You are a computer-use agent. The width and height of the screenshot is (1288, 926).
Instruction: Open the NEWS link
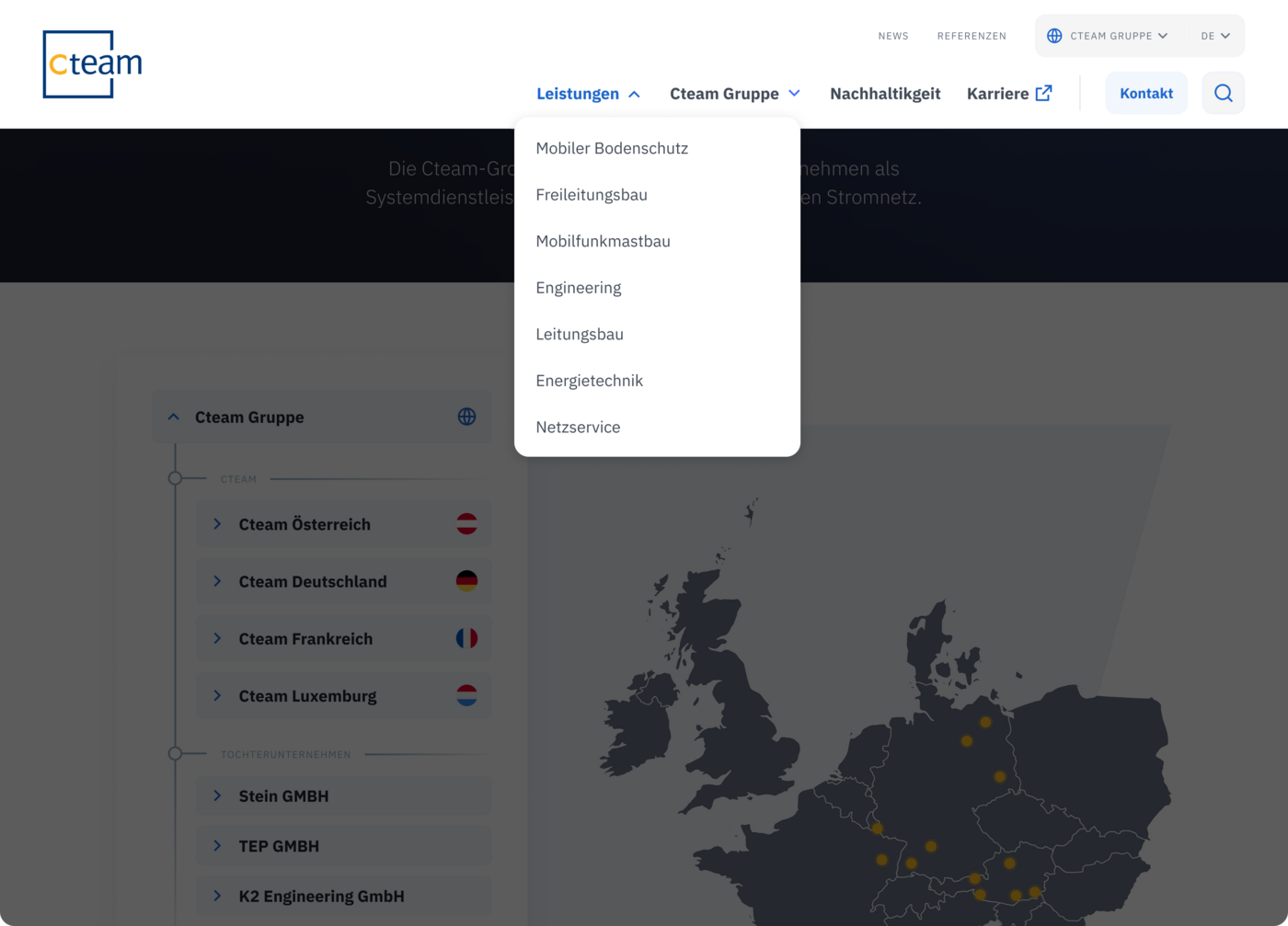(893, 36)
